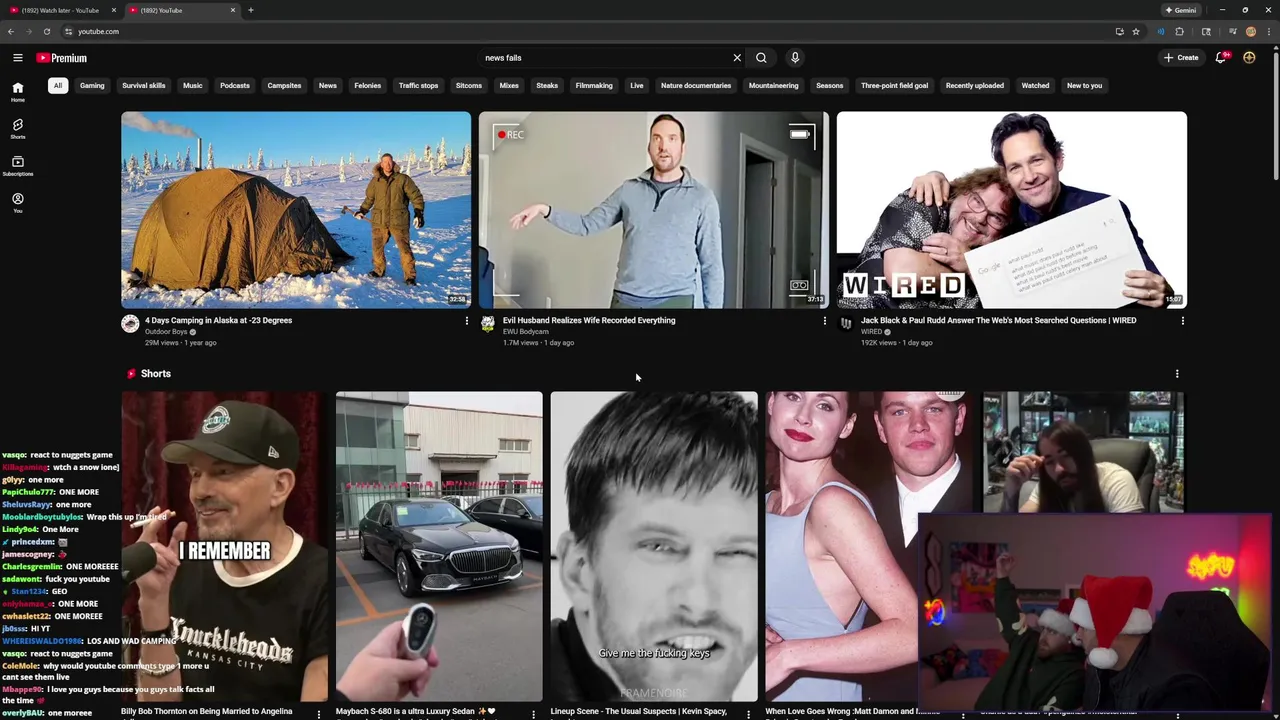Image resolution: width=1280 pixels, height=720 pixels.
Task: Select the Campsites chip
Action: [284, 86]
